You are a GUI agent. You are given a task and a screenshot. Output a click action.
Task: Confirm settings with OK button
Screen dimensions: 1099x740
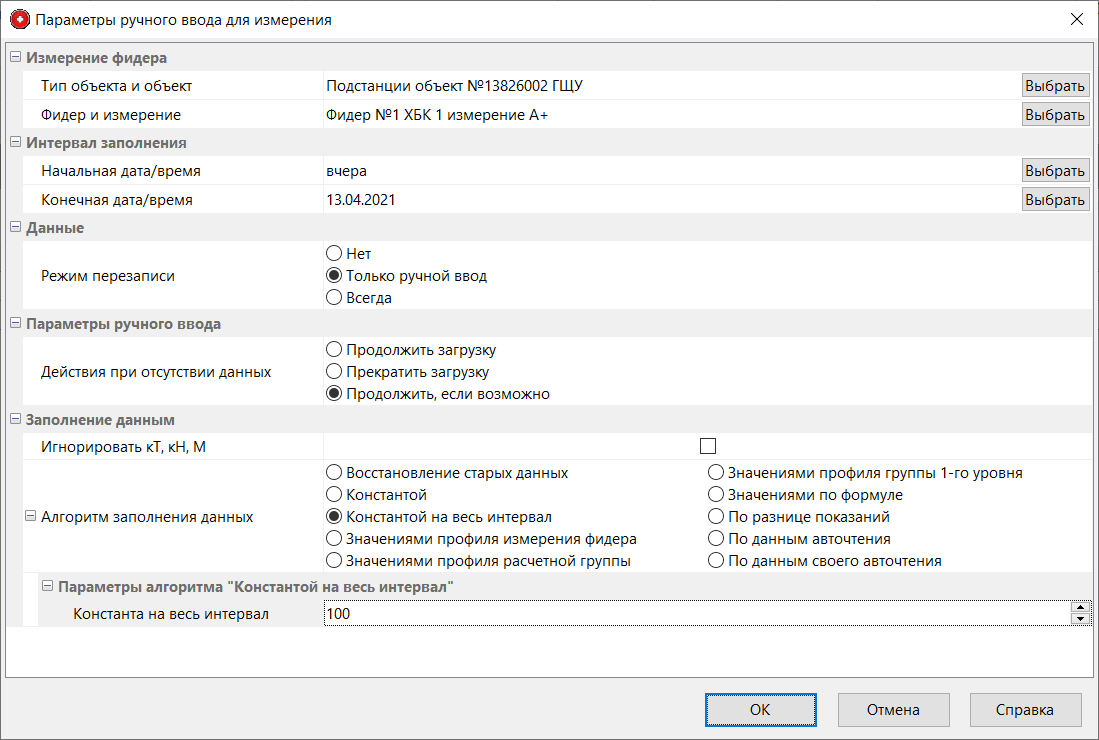tap(760, 710)
